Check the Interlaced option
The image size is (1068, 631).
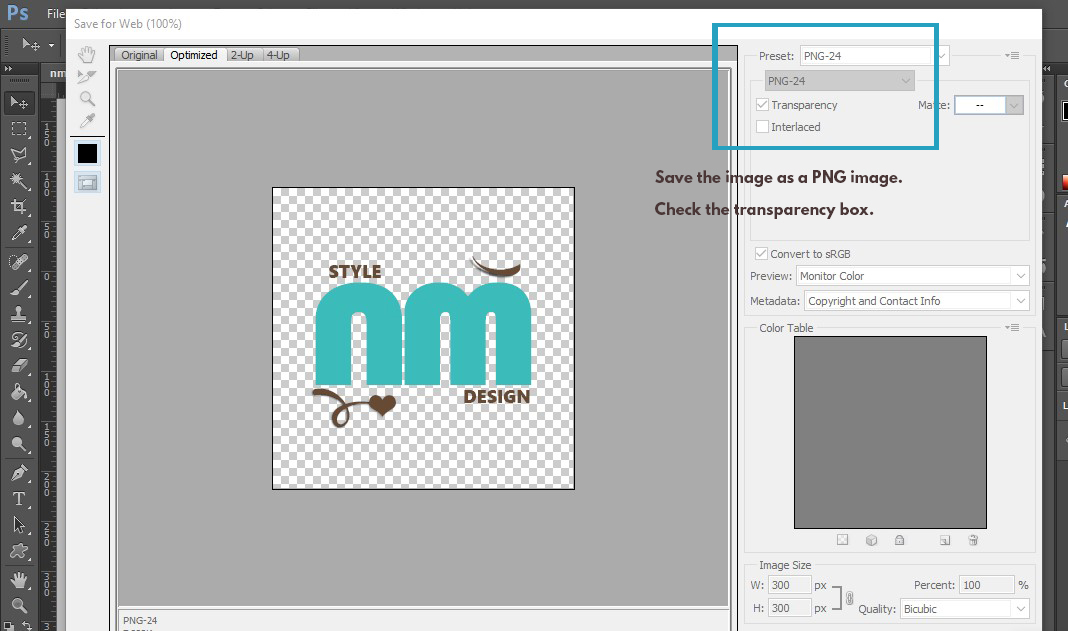coord(762,126)
